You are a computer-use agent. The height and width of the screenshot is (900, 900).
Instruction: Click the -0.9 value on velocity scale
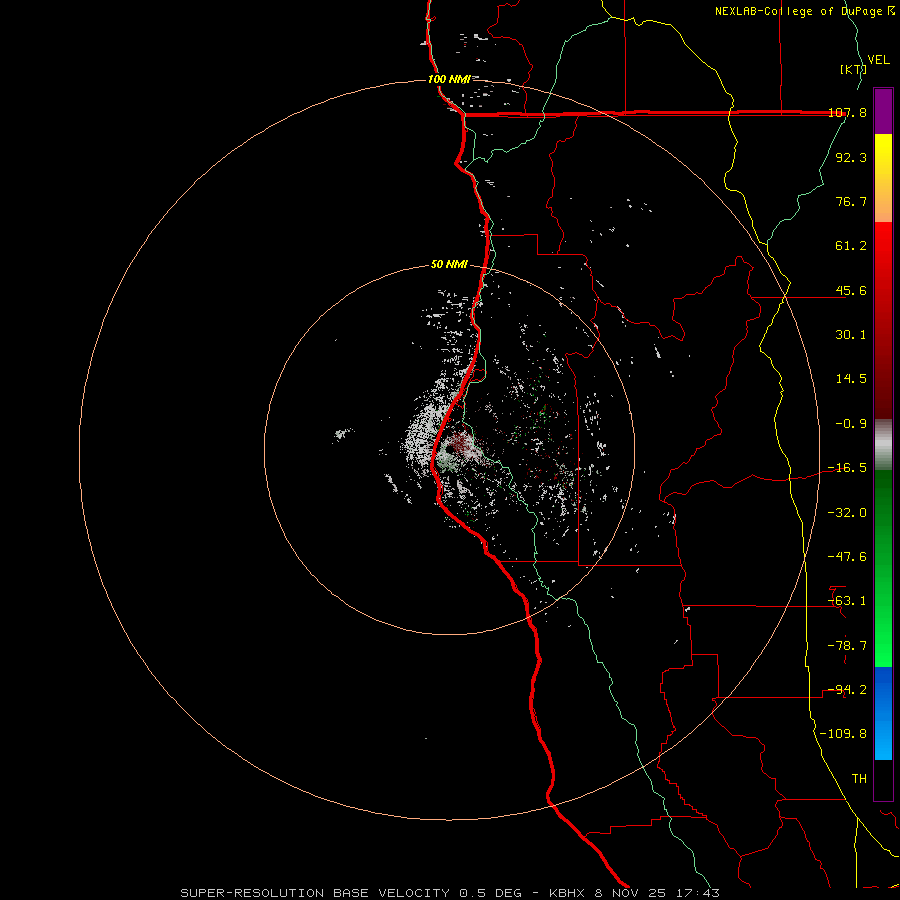coord(851,424)
